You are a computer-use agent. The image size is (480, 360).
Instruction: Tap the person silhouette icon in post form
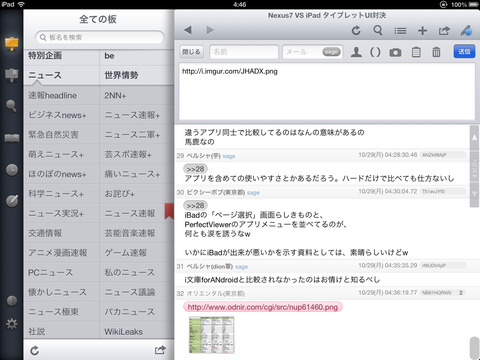coord(356,52)
